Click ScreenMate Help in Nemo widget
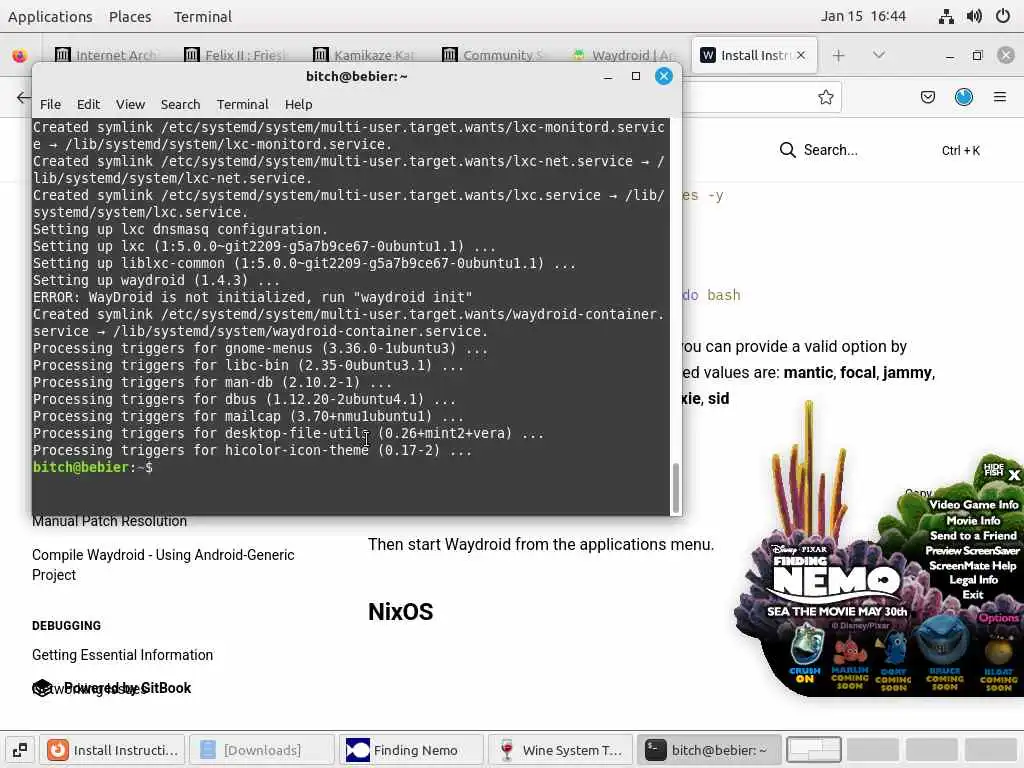This screenshot has width=1024, height=768. pyautogui.click(x=972, y=566)
